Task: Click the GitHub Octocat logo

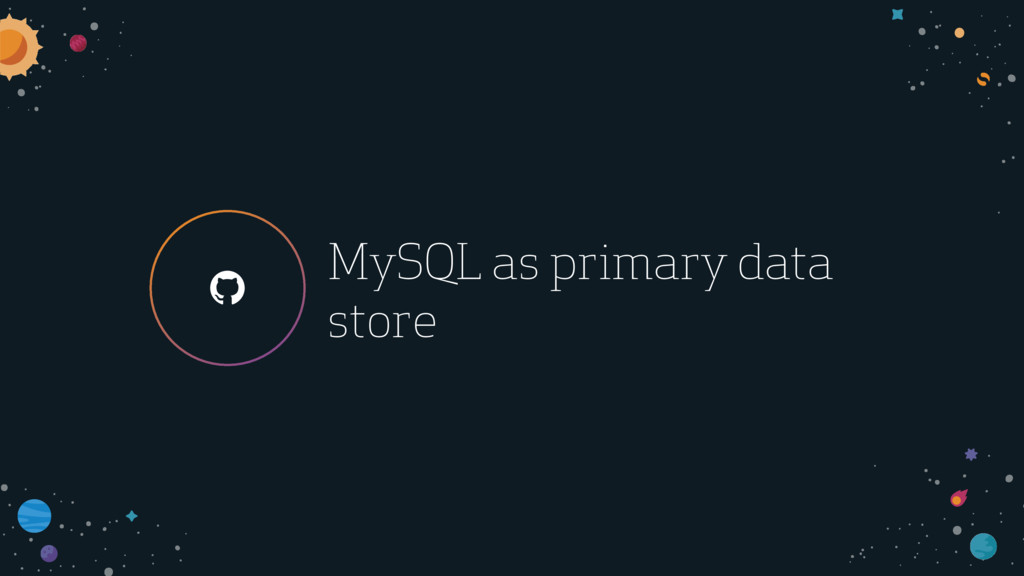Action: [x=227, y=287]
